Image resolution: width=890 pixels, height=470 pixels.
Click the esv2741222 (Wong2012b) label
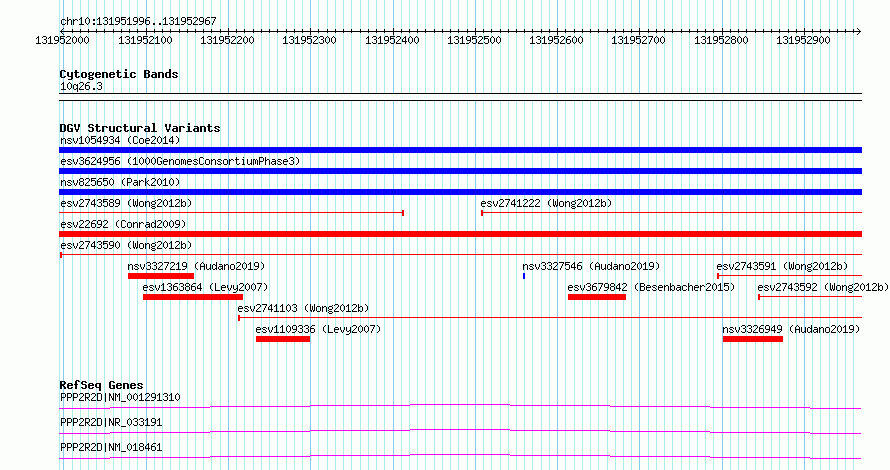click(x=546, y=203)
